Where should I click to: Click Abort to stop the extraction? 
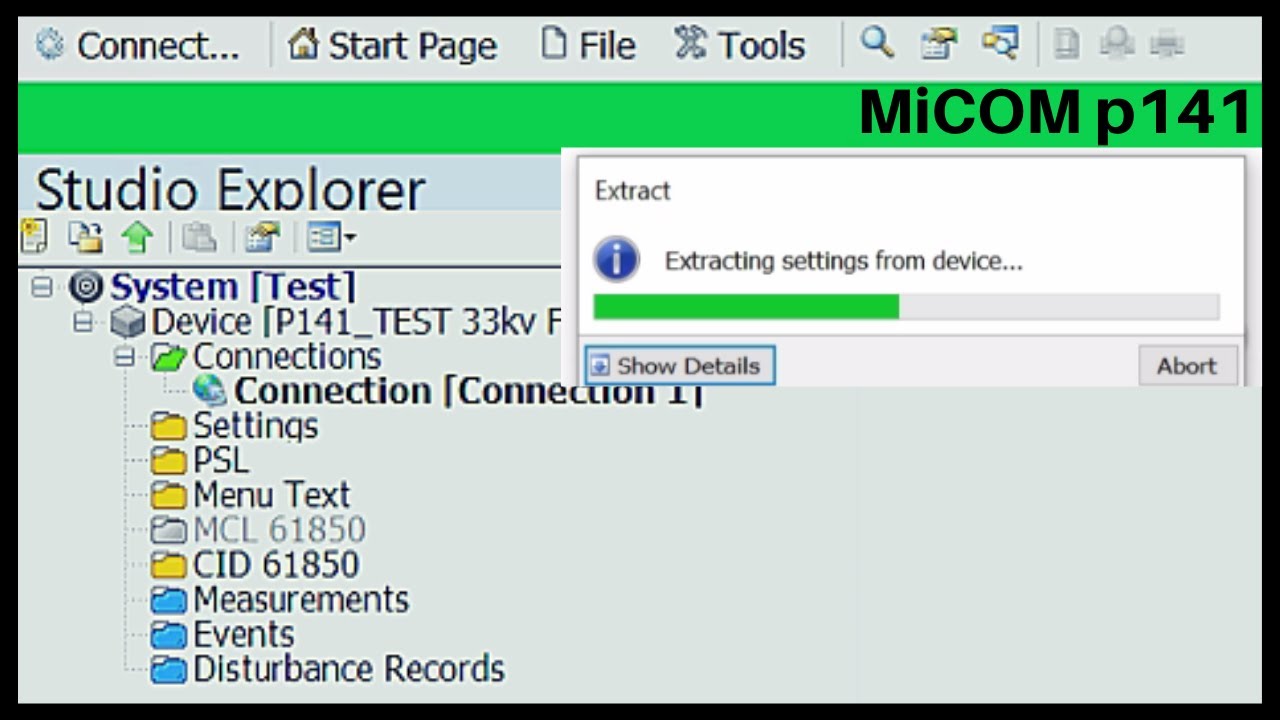coord(1187,366)
